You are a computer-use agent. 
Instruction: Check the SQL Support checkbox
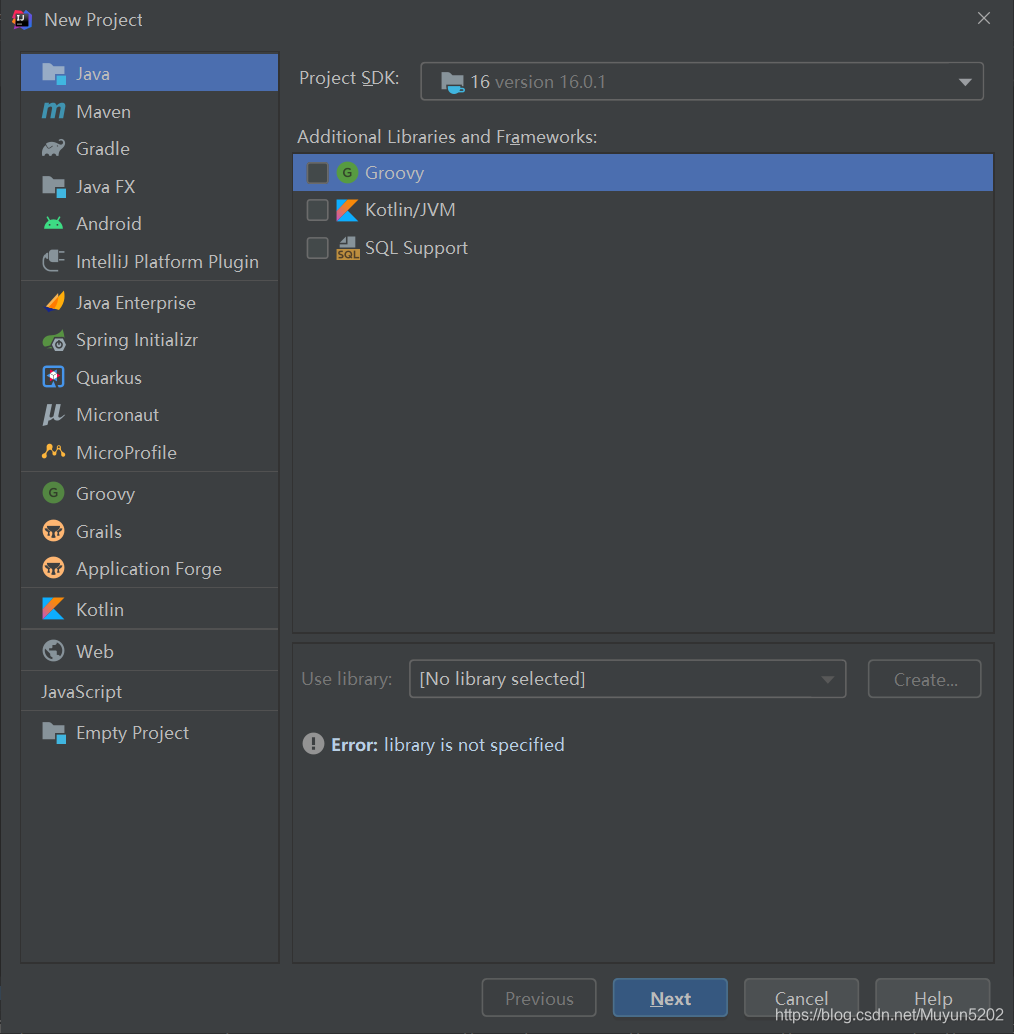click(317, 248)
